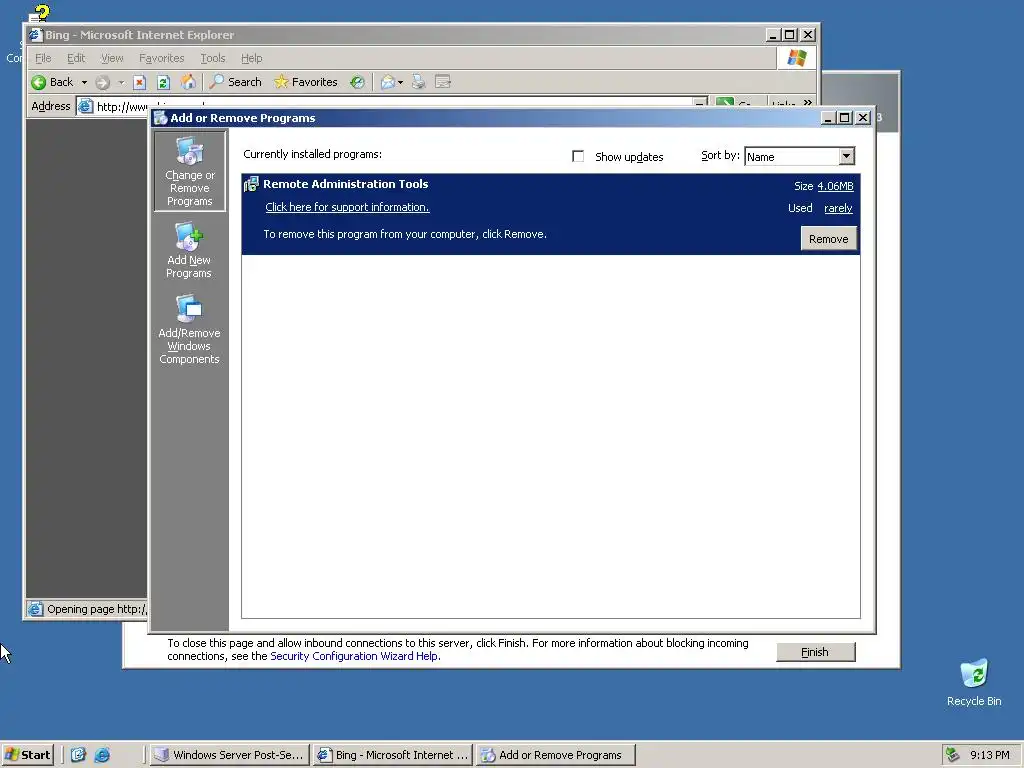The height and width of the screenshot is (768, 1024).
Task: Click the Edit page icon in IE toolbar
Action: pos(443,82)
